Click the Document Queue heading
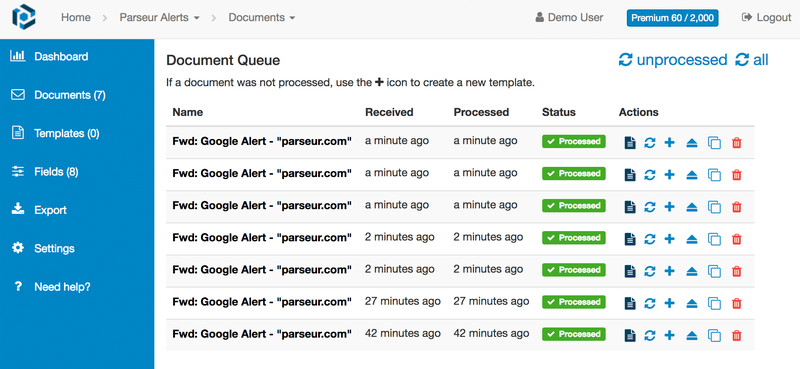800x369 pixels. point(223,60)
